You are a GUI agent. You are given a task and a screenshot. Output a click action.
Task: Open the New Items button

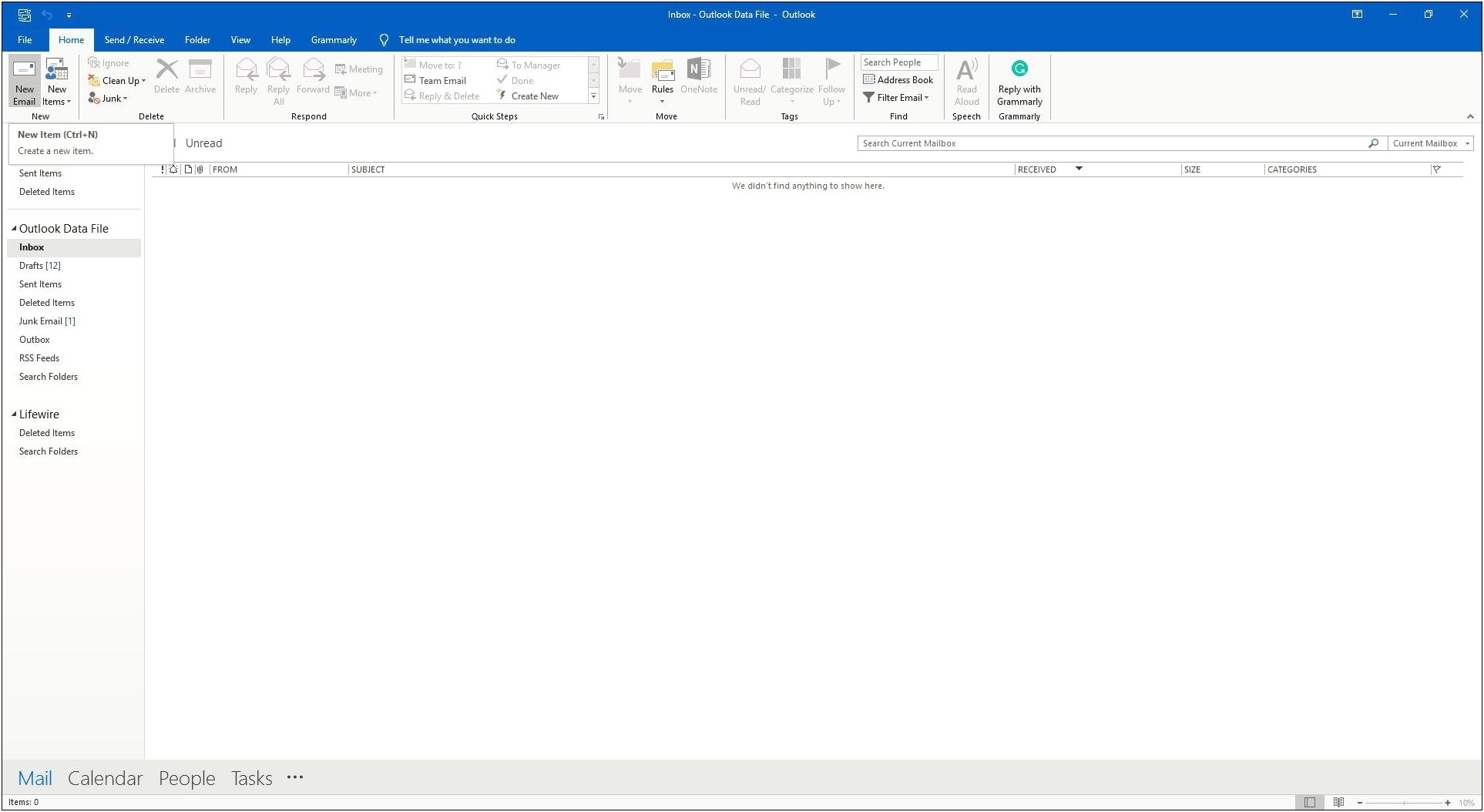coord(57,82)
